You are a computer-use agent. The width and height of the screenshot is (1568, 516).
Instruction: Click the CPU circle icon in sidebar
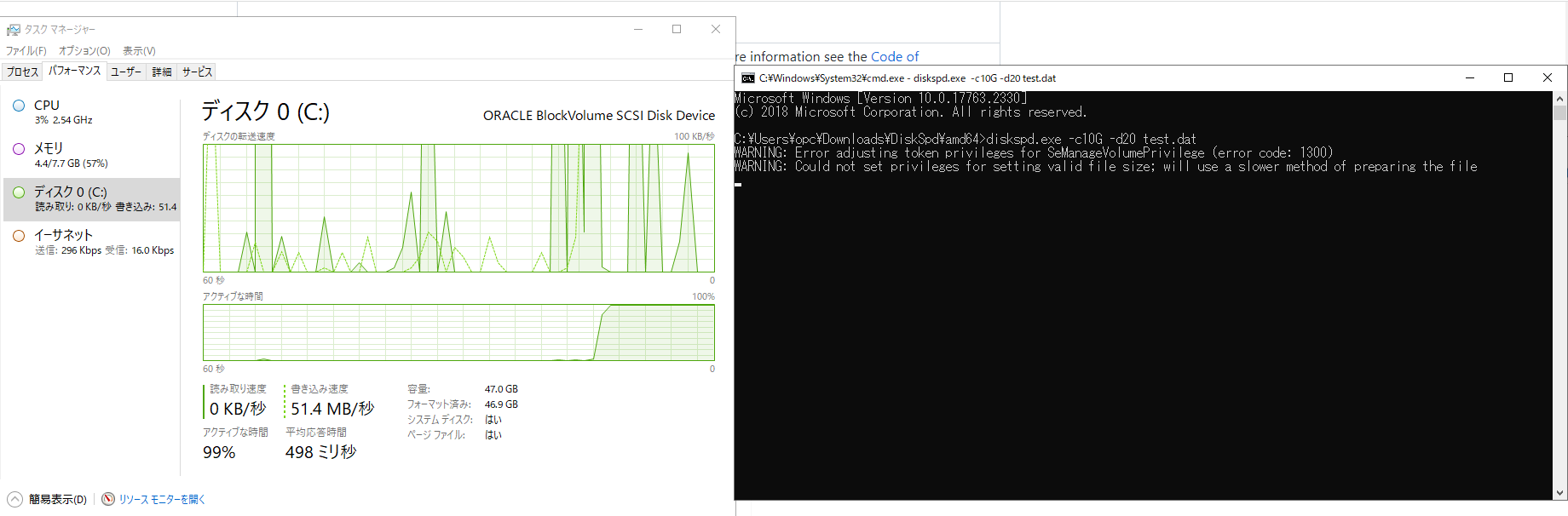(x=19, y=106)
